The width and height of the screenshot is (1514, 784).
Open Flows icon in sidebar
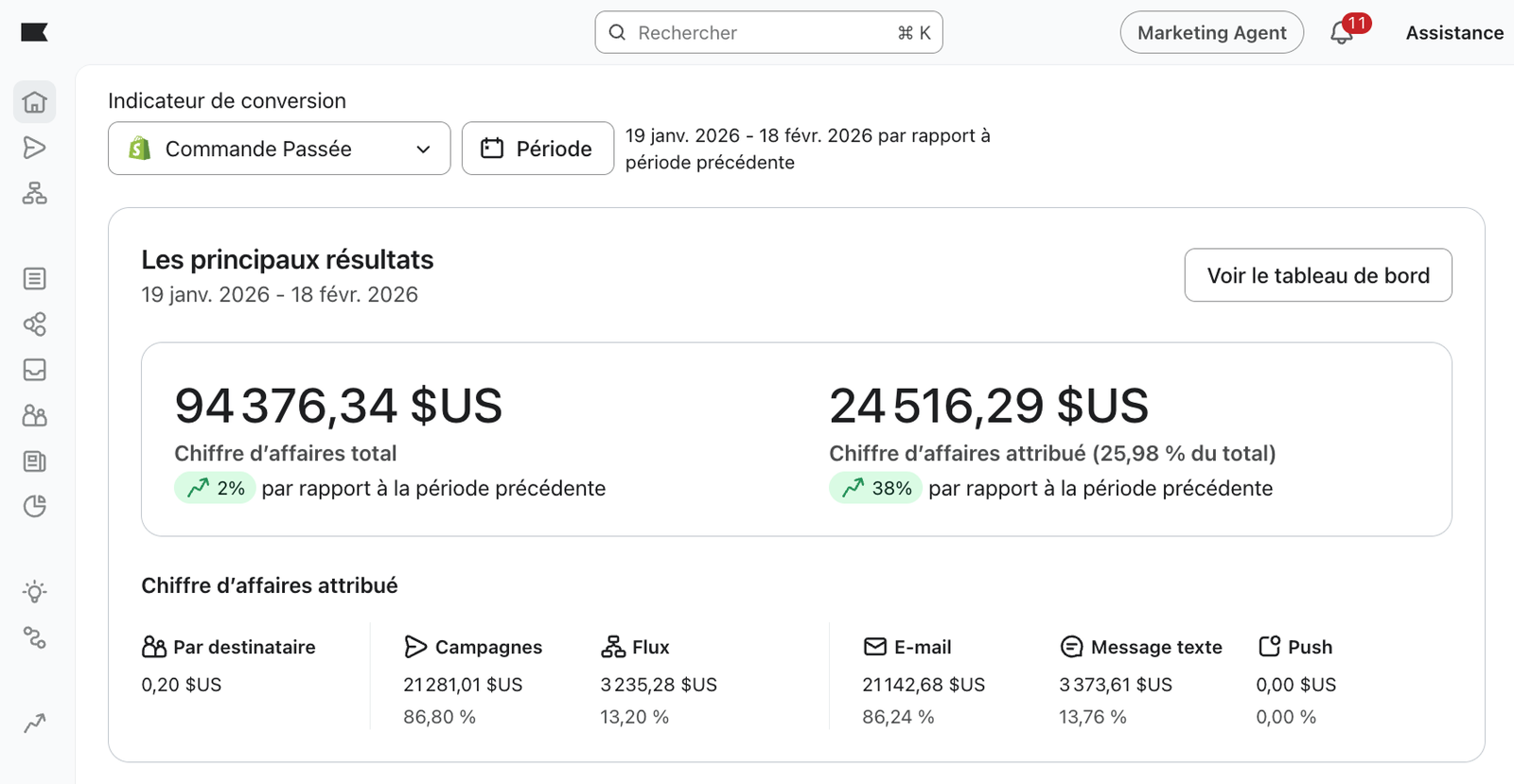(x=35, y=194)
